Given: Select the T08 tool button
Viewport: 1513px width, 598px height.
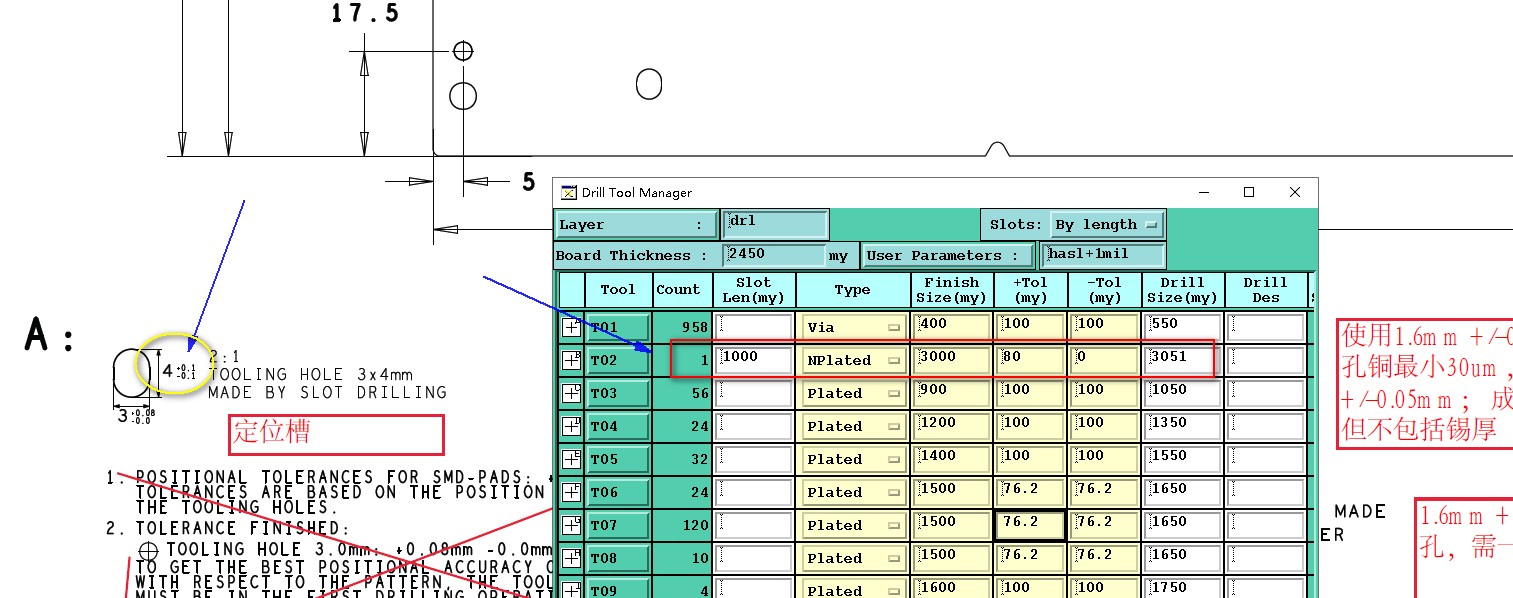Looking at the screenshot, I should pos(618,558).
